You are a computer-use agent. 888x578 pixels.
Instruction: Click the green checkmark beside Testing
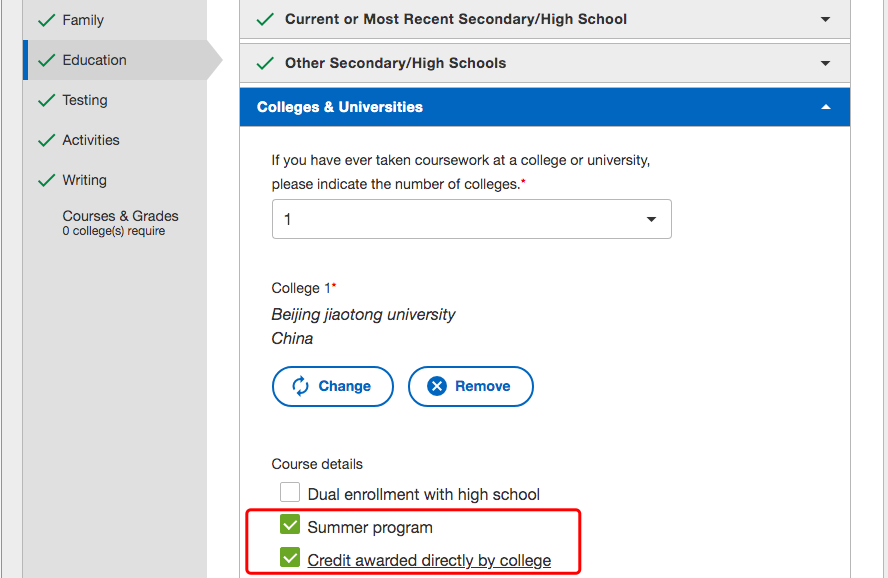pos(46,100)
